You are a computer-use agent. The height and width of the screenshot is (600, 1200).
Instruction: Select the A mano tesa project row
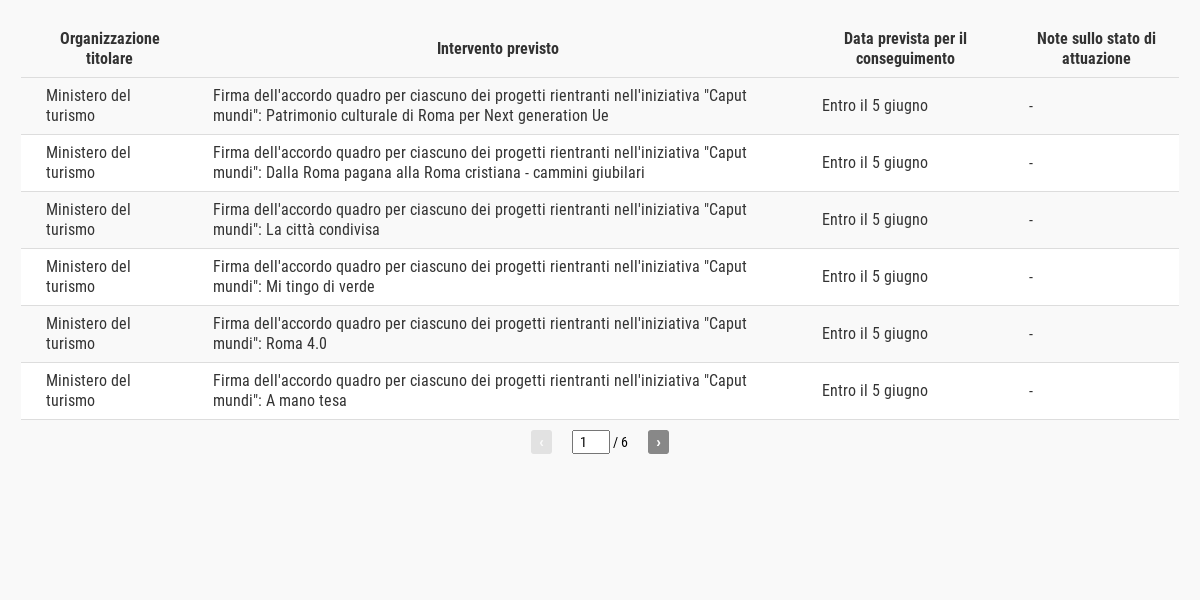(600, 391)
